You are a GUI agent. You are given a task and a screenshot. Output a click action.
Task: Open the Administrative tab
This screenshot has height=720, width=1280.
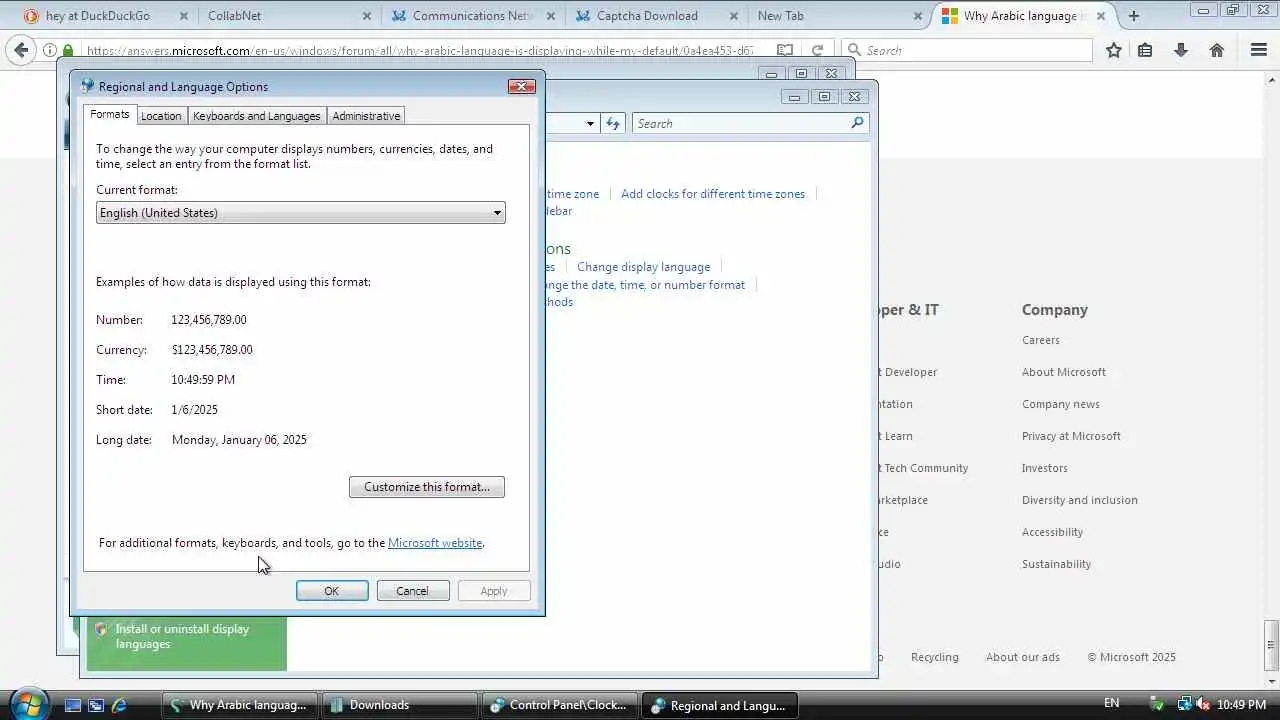pyautogui.click(x=366, y=116)
